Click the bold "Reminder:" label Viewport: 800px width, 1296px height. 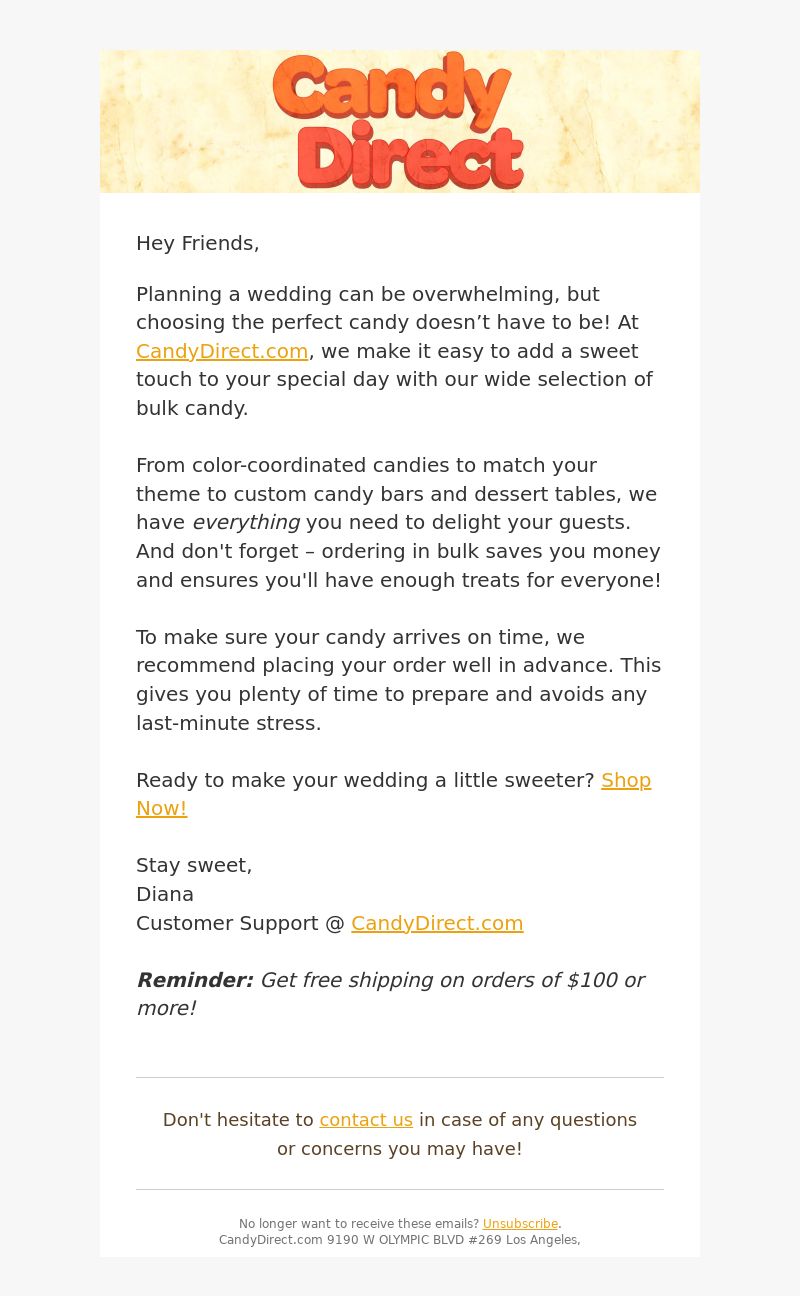195,980
